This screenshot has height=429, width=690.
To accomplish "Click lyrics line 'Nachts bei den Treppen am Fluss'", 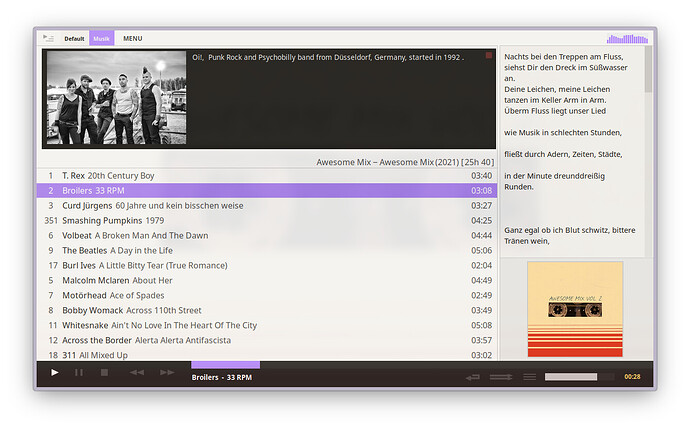I will click(564, 57).
